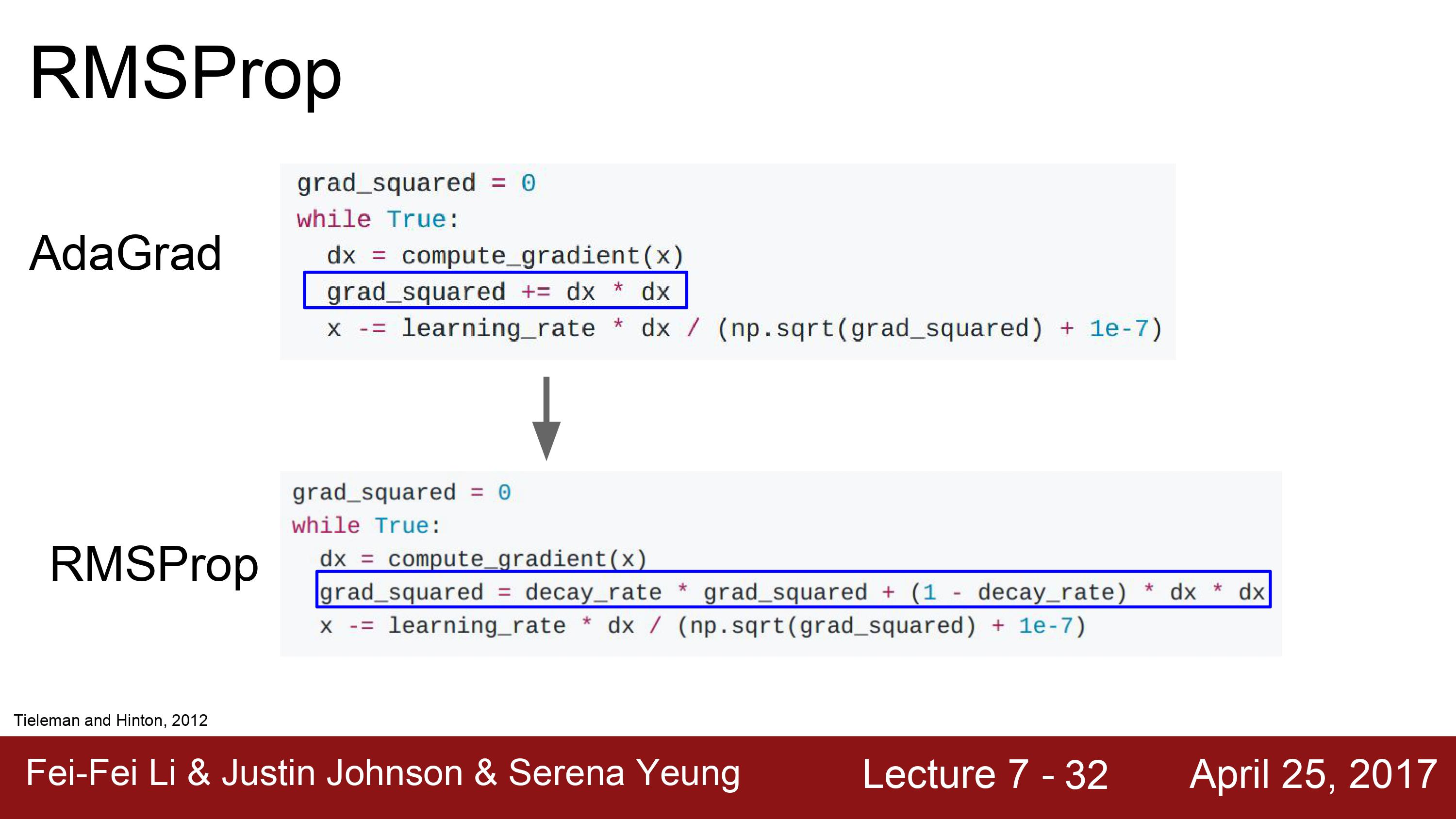Click 'Tieleman and Hinton, 2012' citation
Image resolution: width=1456 pixels, height=819 pixels.
[x=111, y=720]
